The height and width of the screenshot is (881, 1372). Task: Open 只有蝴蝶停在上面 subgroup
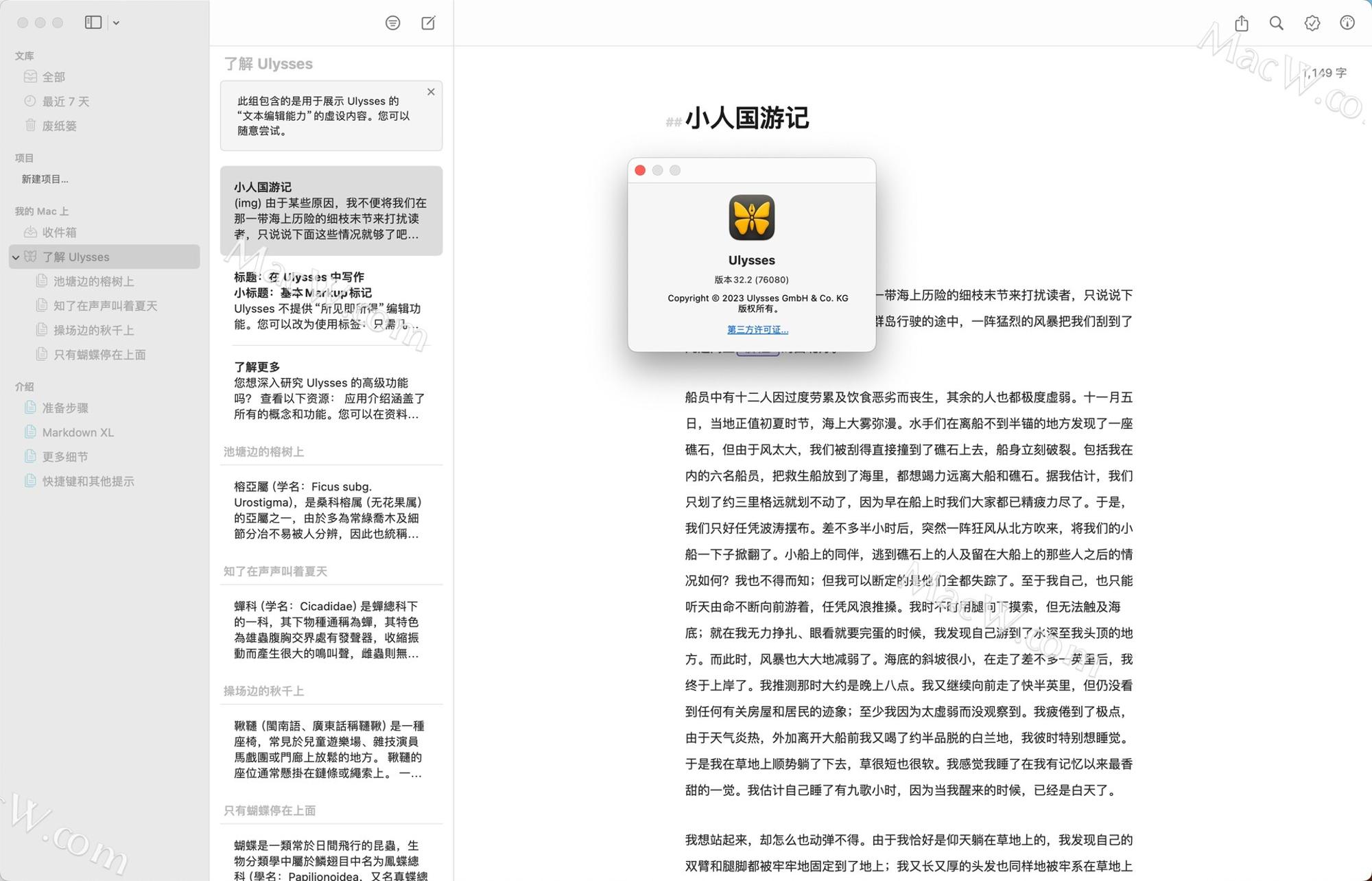tap(104, 355)
